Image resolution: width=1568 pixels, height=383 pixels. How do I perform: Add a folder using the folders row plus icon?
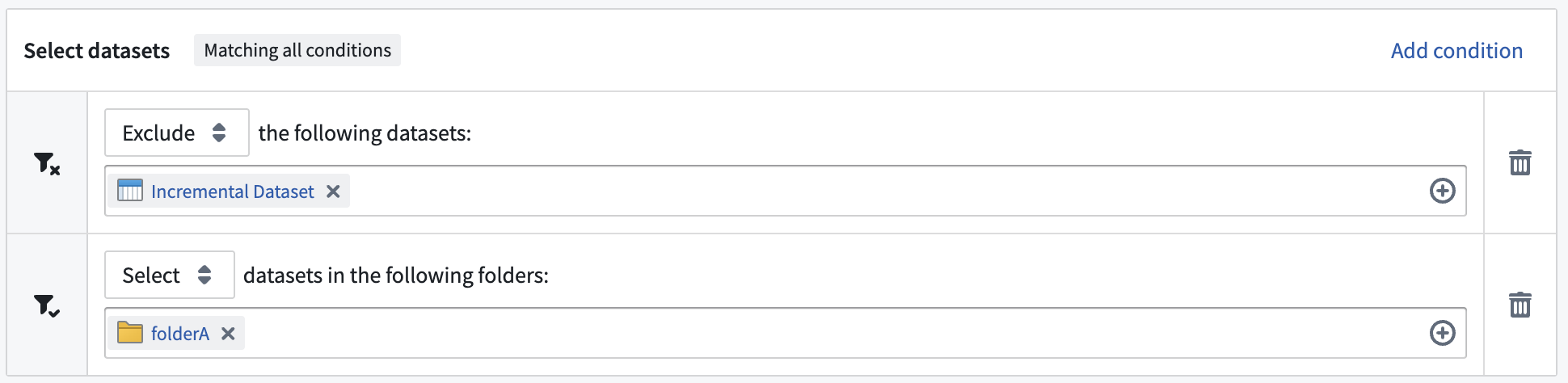1443,333
